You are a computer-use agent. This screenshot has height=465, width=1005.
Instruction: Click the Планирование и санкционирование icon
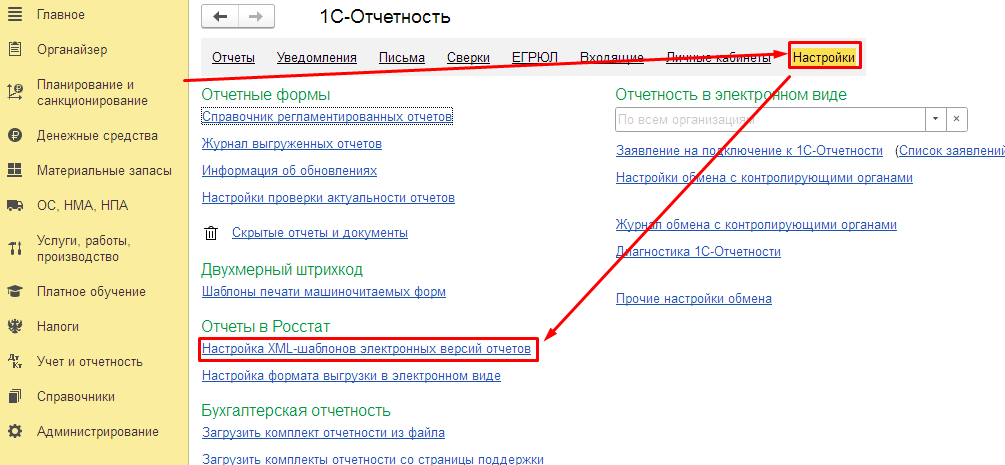(x=14, y=92)
